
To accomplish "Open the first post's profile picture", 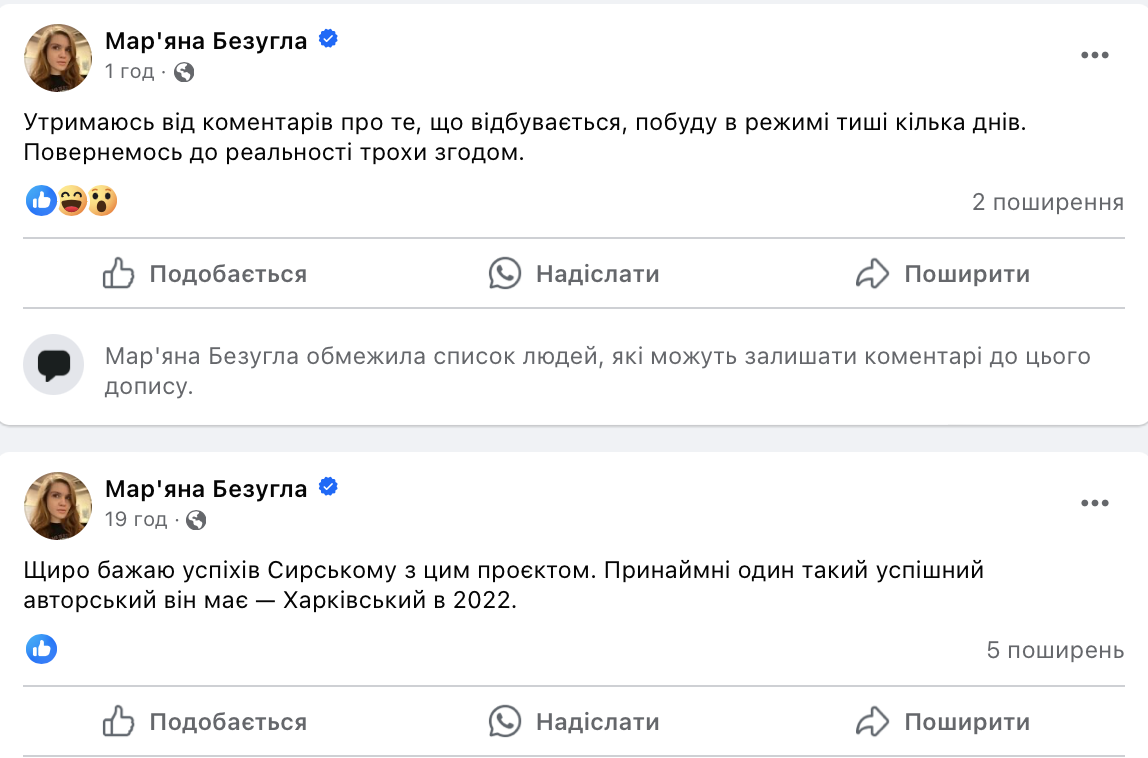I will pos(58,58).
